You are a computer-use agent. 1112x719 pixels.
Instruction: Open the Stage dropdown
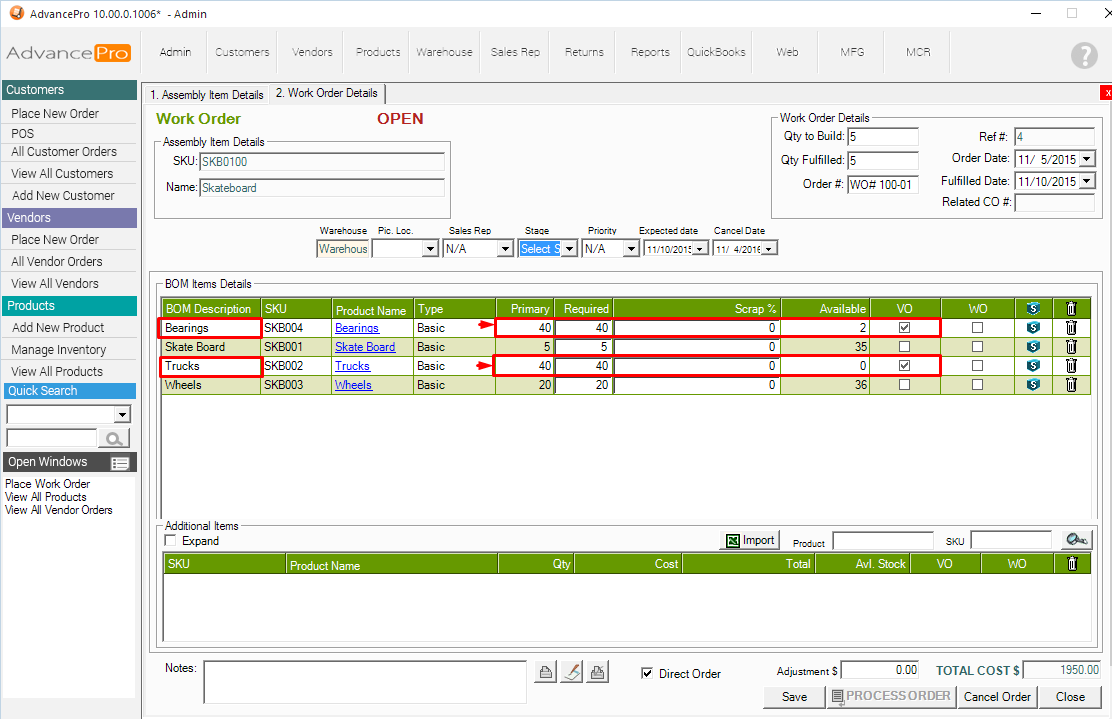[x=569, y=249]
